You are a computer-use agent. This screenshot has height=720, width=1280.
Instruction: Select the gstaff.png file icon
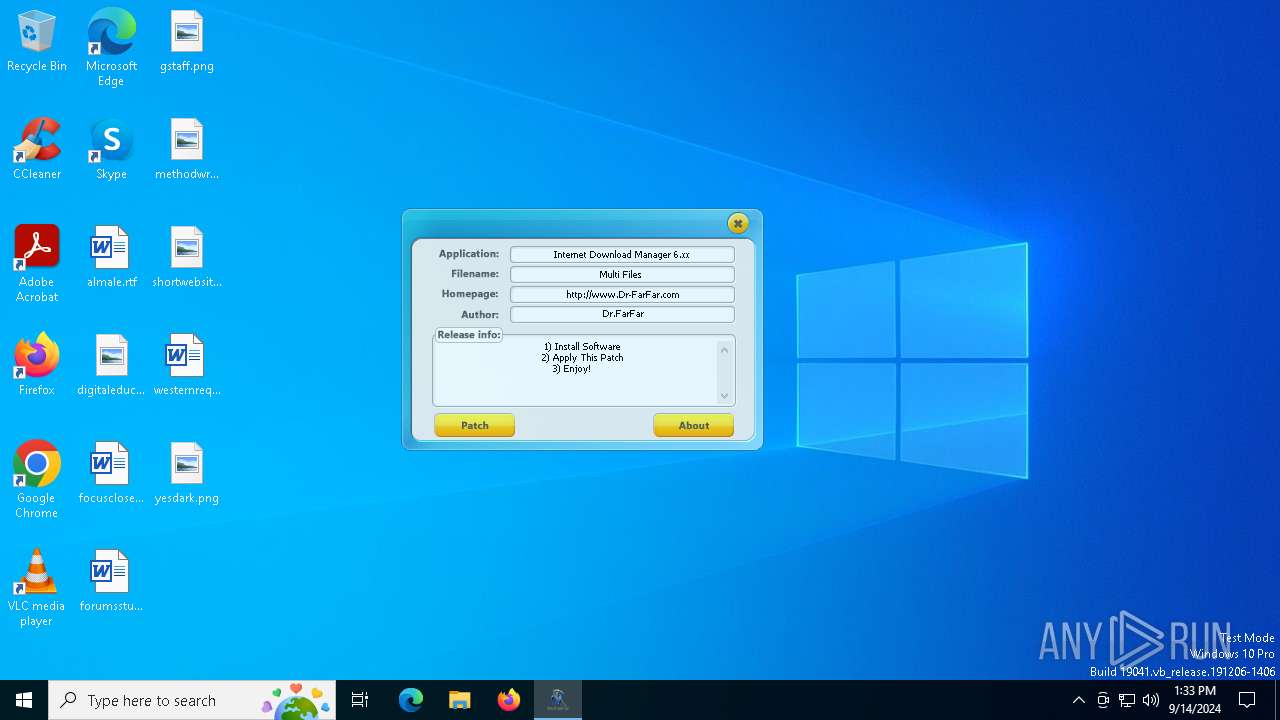pos(187,42)
